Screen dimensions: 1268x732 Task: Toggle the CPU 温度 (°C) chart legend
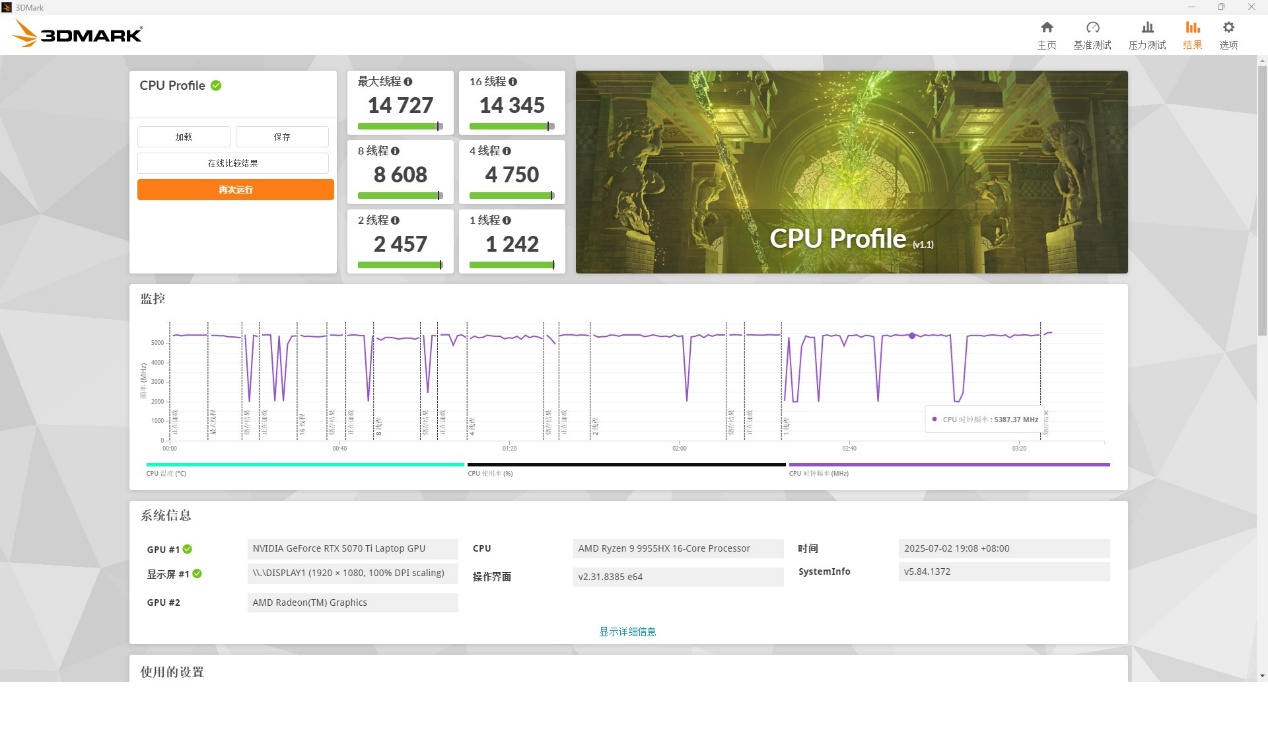click(305, 468)
